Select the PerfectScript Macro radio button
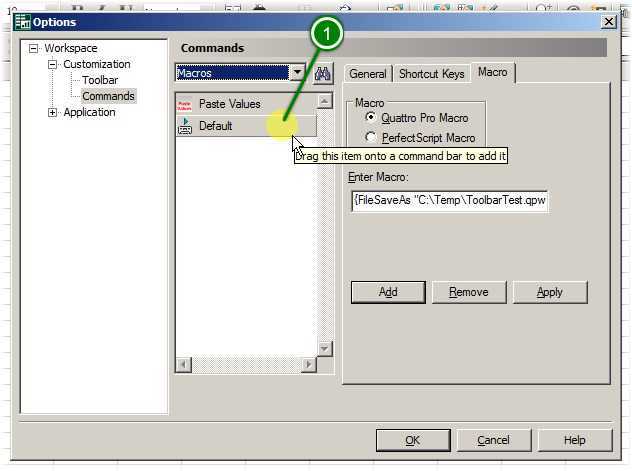The image size is (632, 471). (372, 138)
